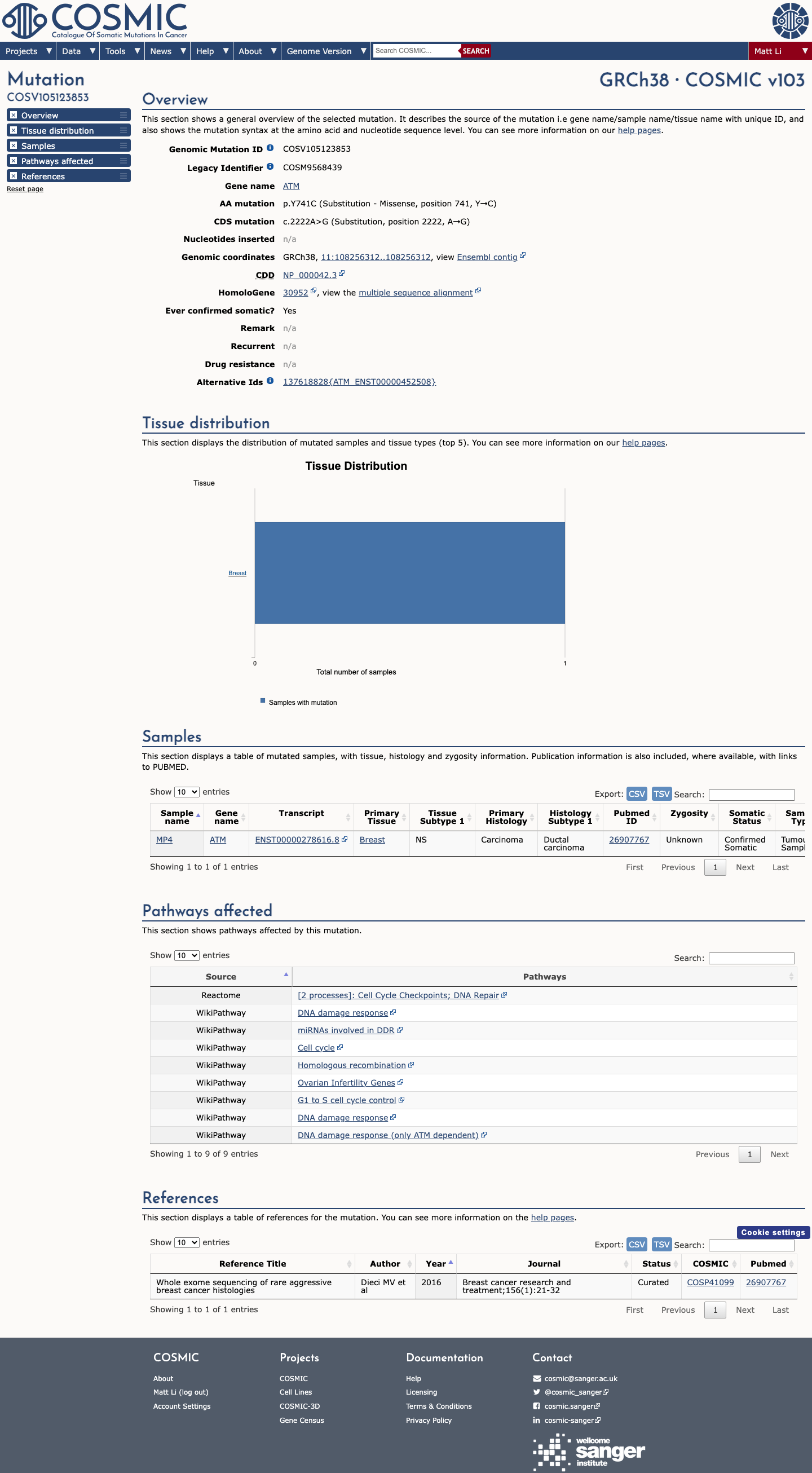
Task: Open the Data dropdown menu
Action: (x=78, y=51)
